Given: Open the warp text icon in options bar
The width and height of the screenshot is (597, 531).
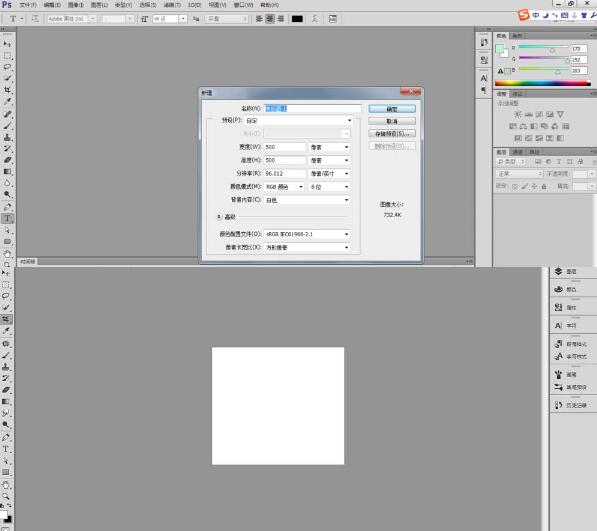Looking at the screenshot, I should click(x=314, y=19).
